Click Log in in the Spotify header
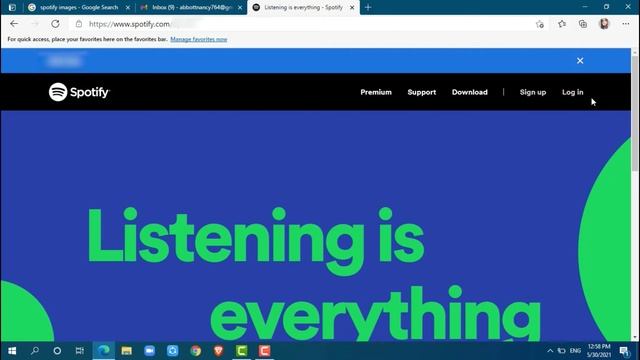Viewport: 640px width, 360px height. coord(573,92)
